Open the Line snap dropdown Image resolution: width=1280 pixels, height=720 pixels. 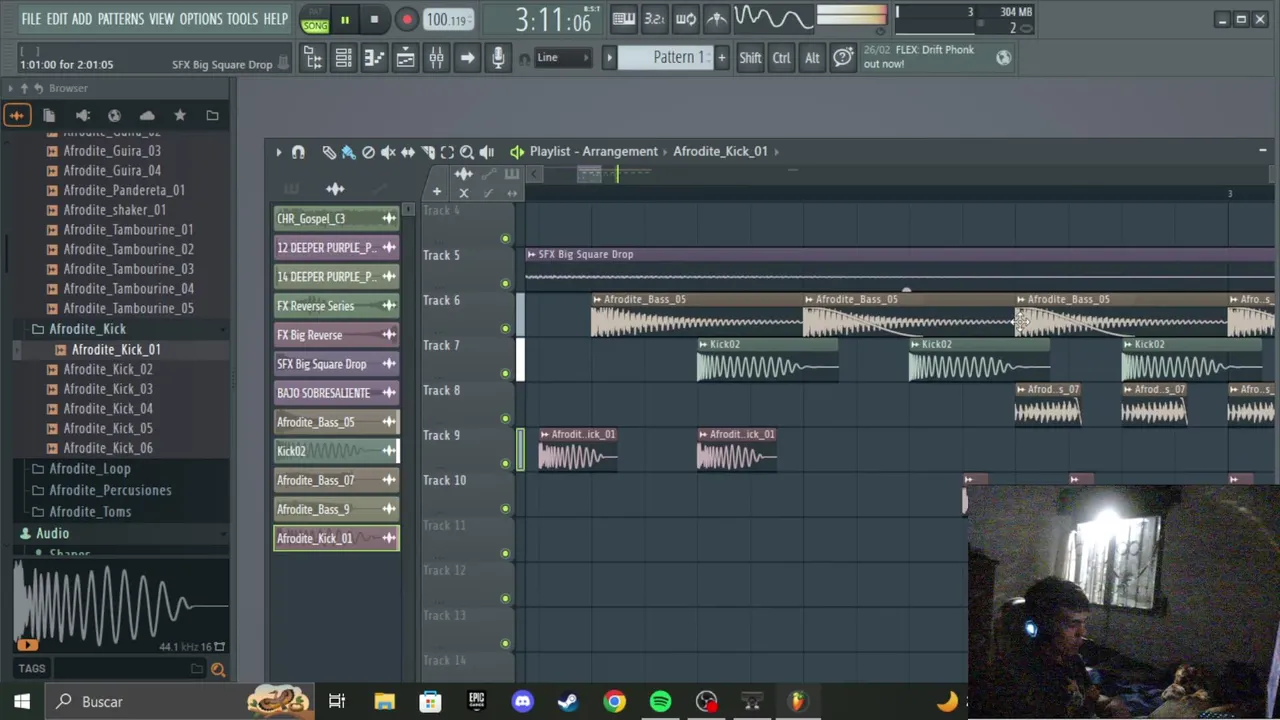564,58
